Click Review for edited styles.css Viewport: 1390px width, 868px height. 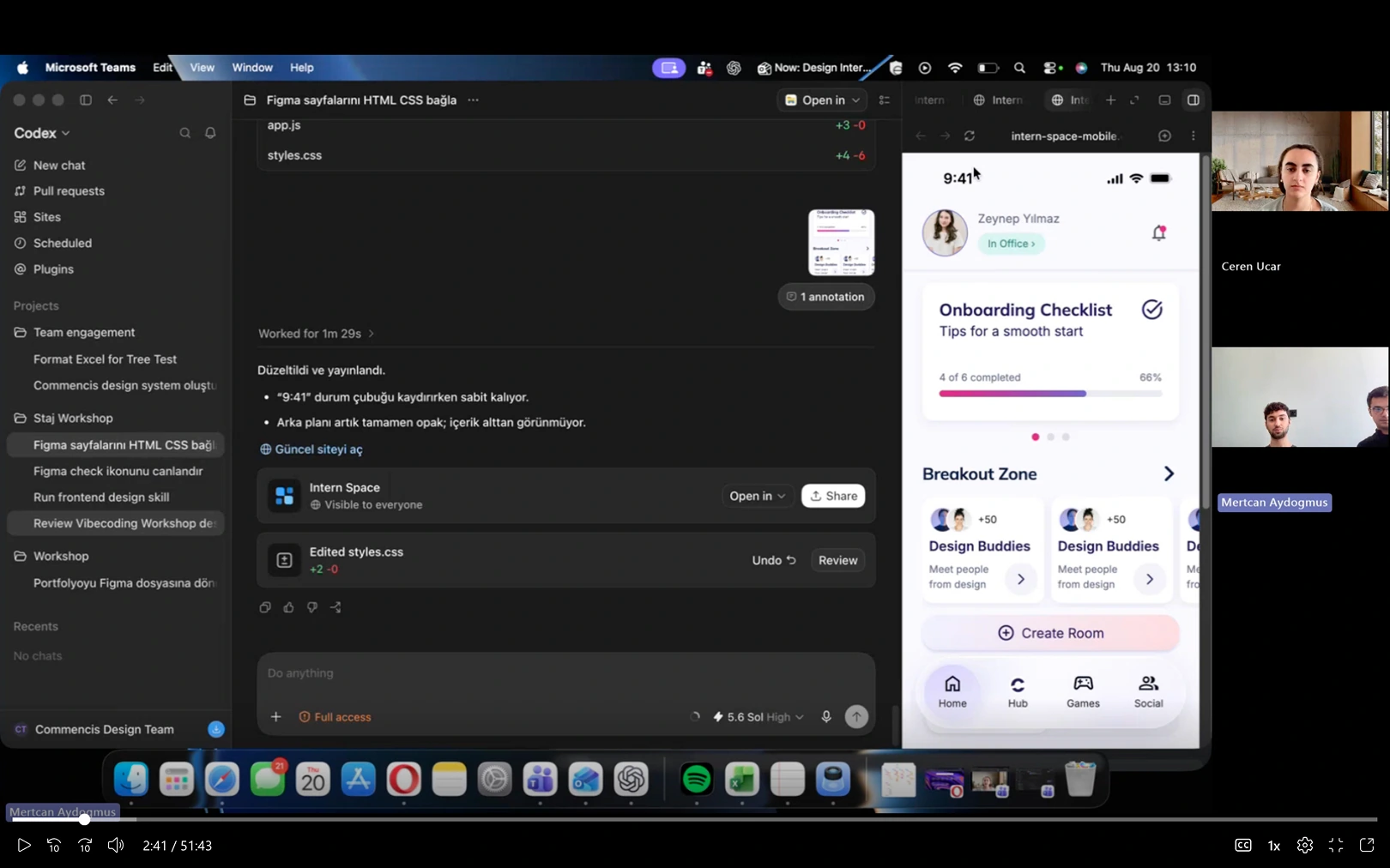[x=837, y=560]
